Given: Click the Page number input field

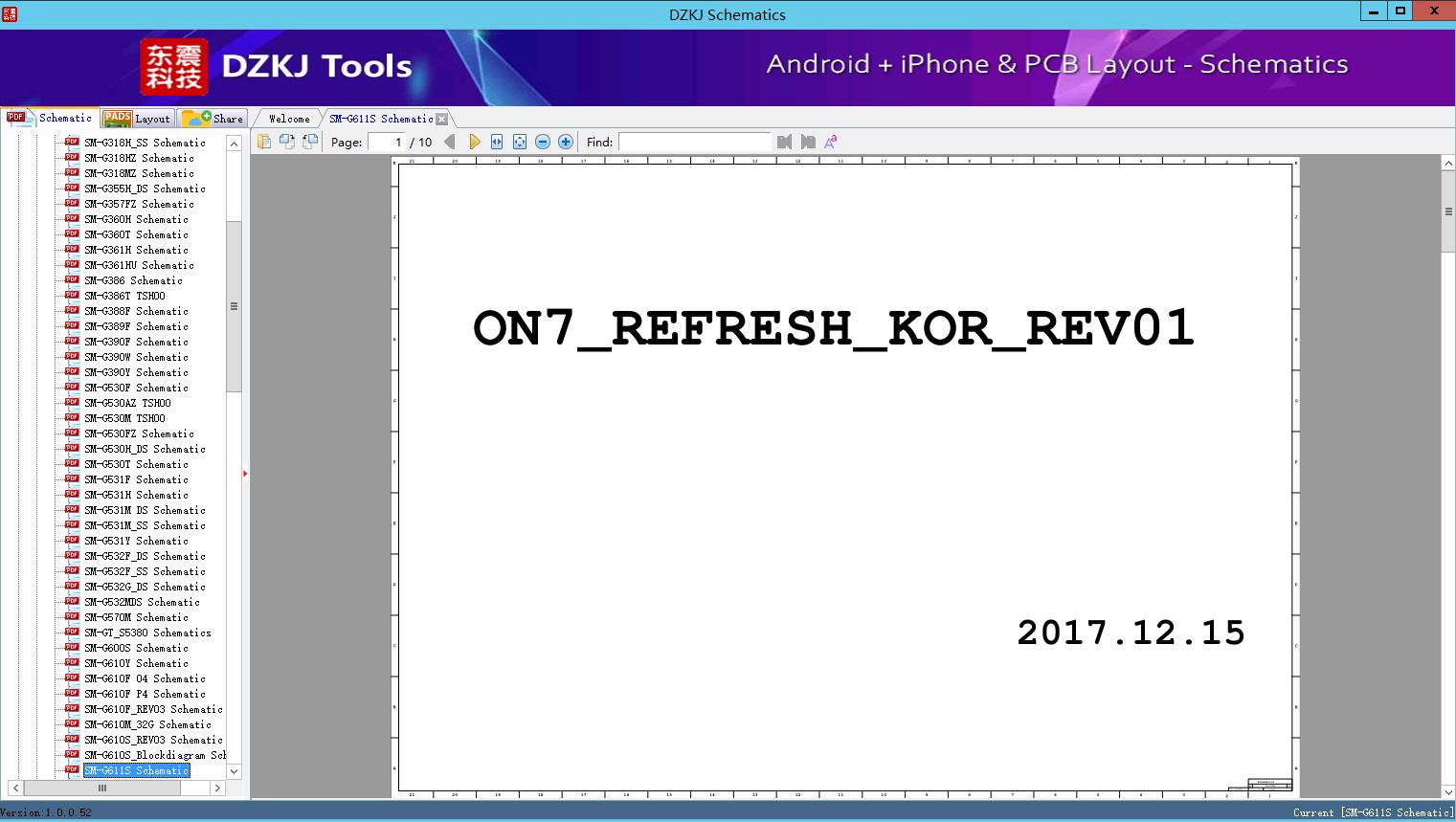Looking at the screenshot, I should click(x=388, y=142).
